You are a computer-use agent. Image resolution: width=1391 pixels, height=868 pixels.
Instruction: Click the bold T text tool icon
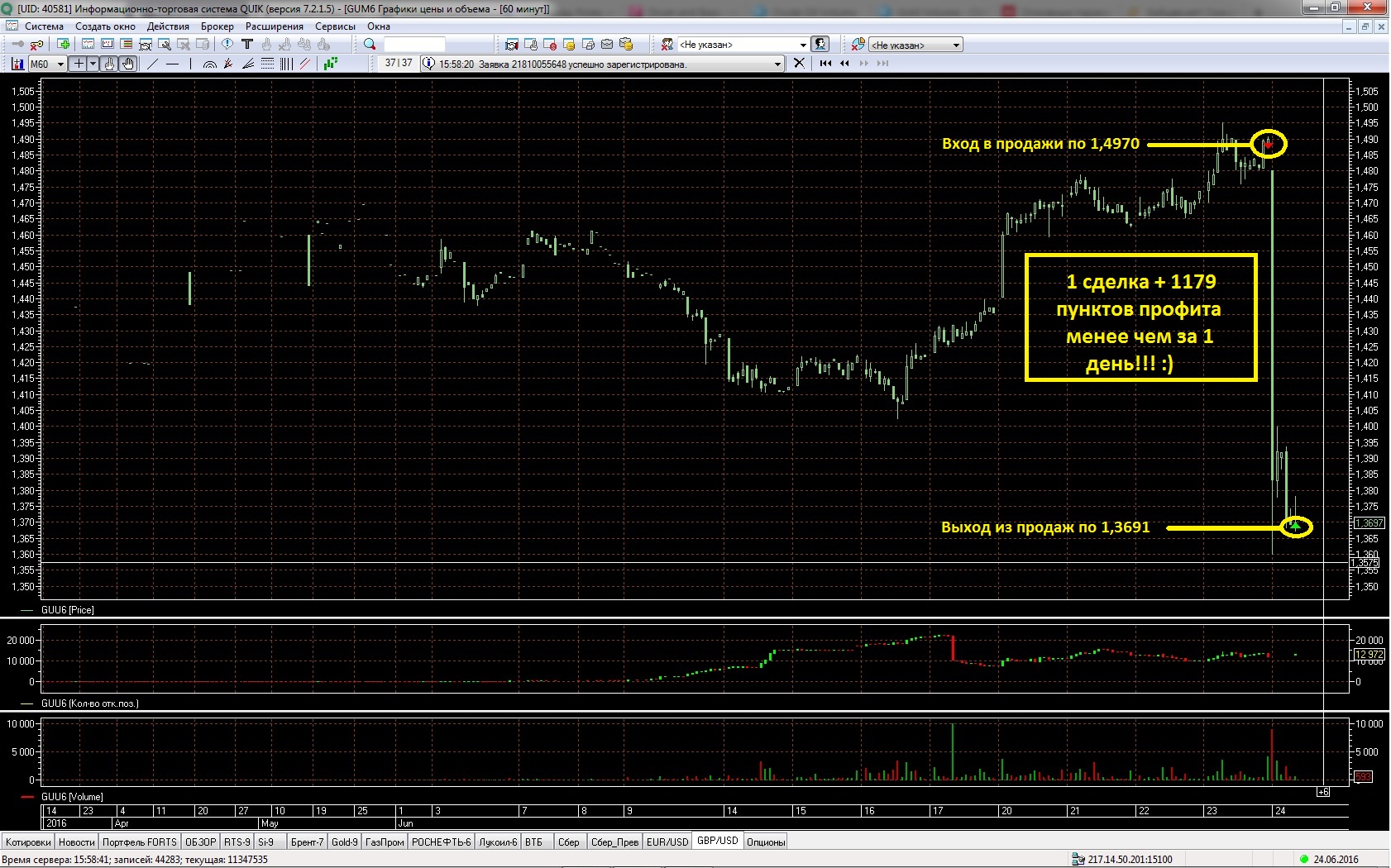247,44
